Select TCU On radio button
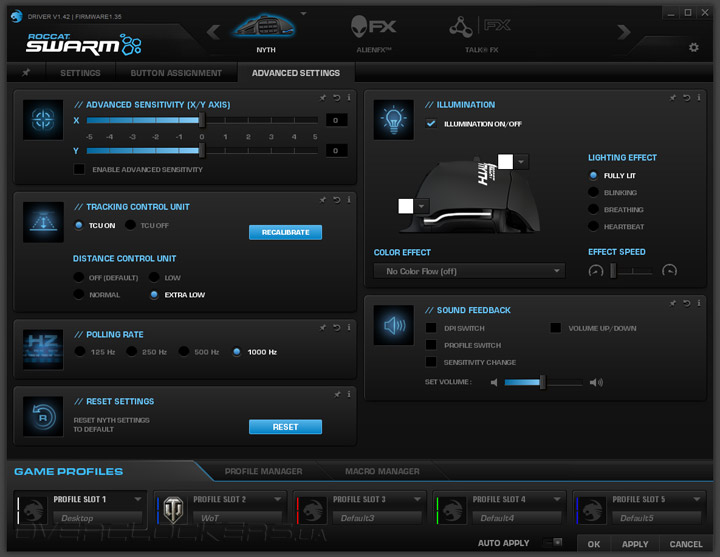 79,225
